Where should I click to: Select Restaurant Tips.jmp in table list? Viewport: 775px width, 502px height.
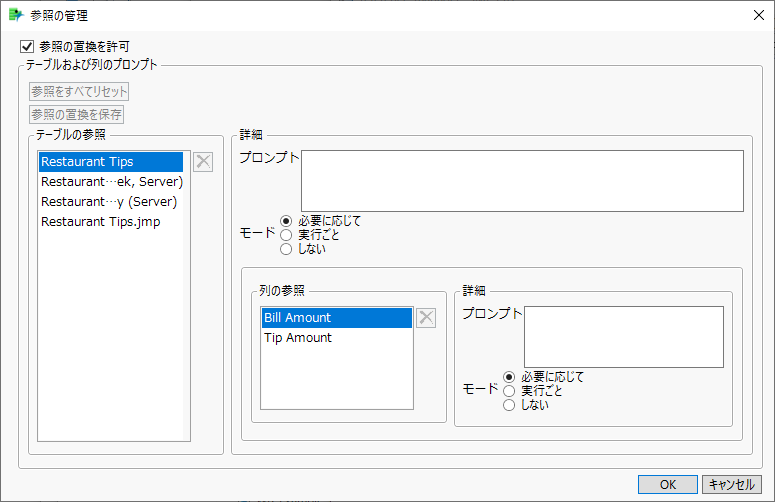(x=111, y=222)
